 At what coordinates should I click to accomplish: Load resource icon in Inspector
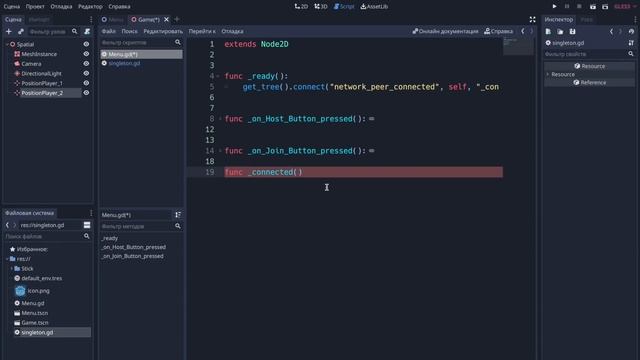tap(560, 31)
